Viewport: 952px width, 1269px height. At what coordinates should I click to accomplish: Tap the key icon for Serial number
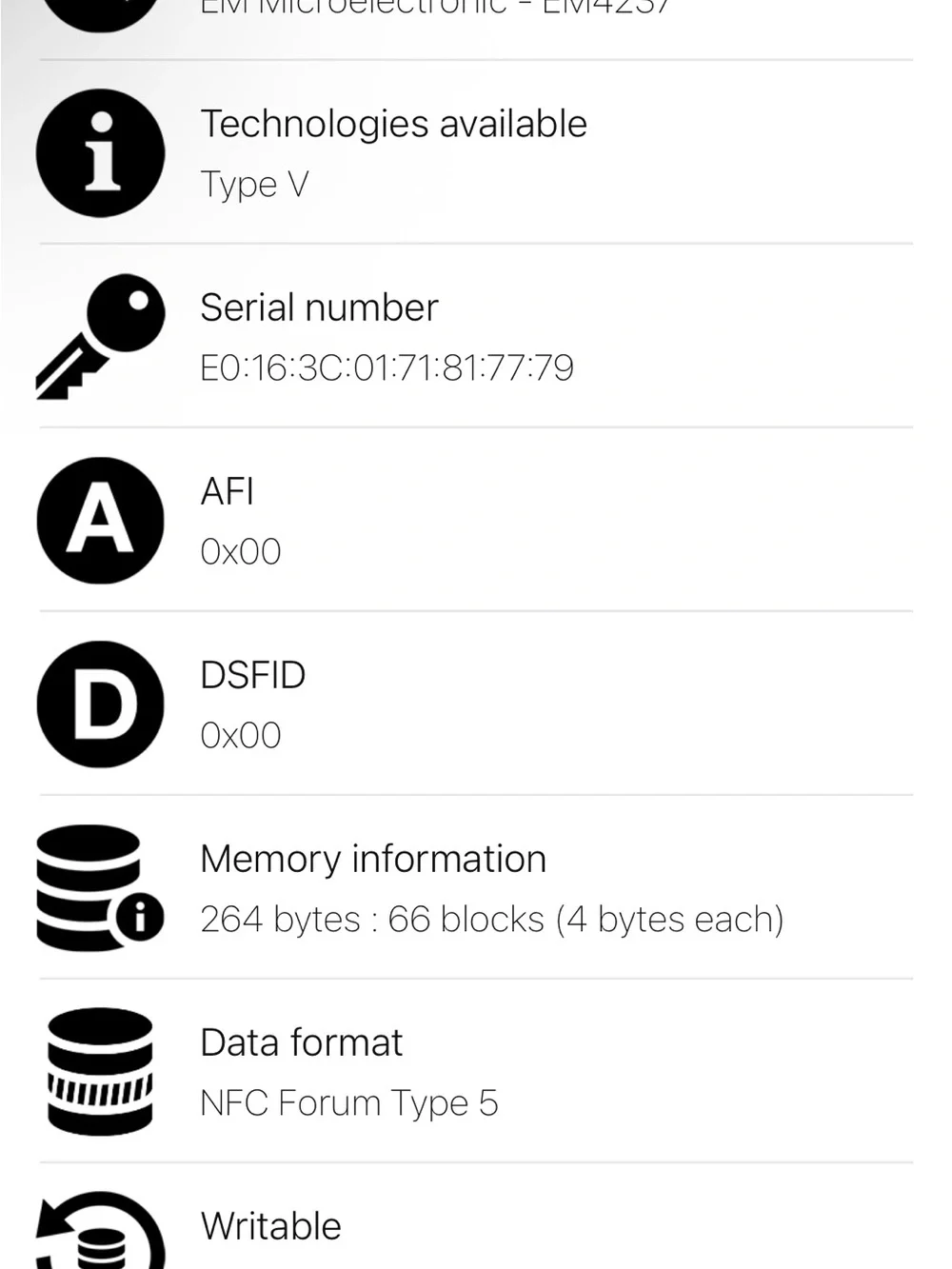(100, 336)
